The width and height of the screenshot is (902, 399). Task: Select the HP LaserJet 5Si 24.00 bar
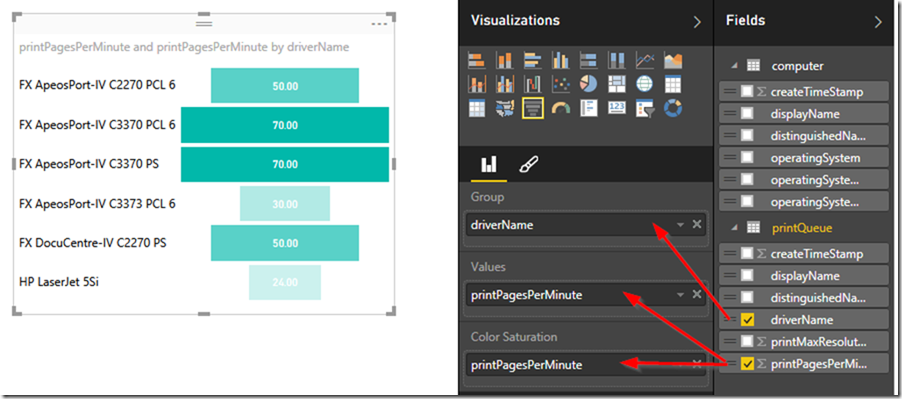(x=285, y=282)
